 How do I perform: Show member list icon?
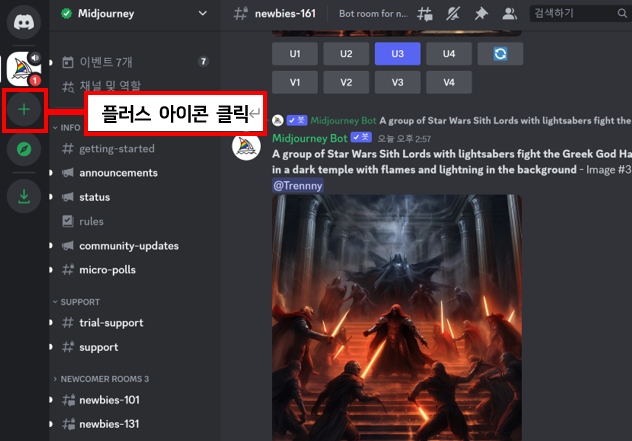[x=509, y=14]
